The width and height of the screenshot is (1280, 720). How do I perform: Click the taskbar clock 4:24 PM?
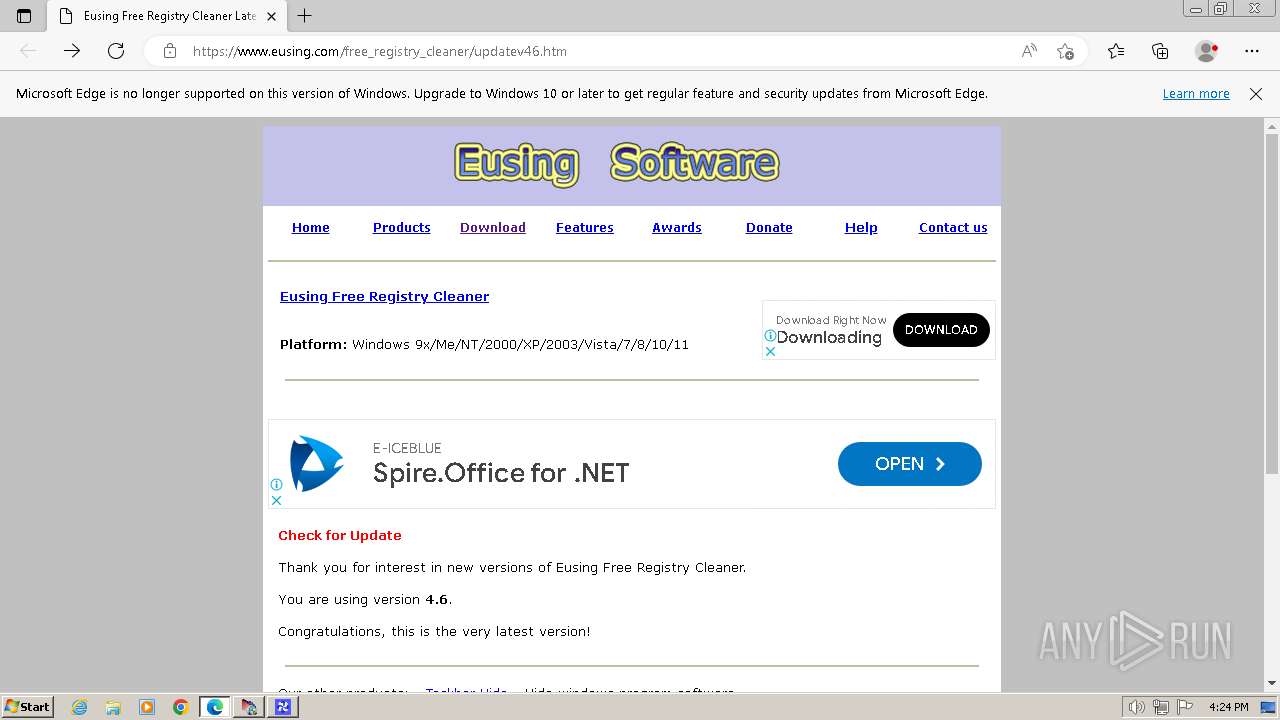pyautogui.click(x=1228, y=707)
